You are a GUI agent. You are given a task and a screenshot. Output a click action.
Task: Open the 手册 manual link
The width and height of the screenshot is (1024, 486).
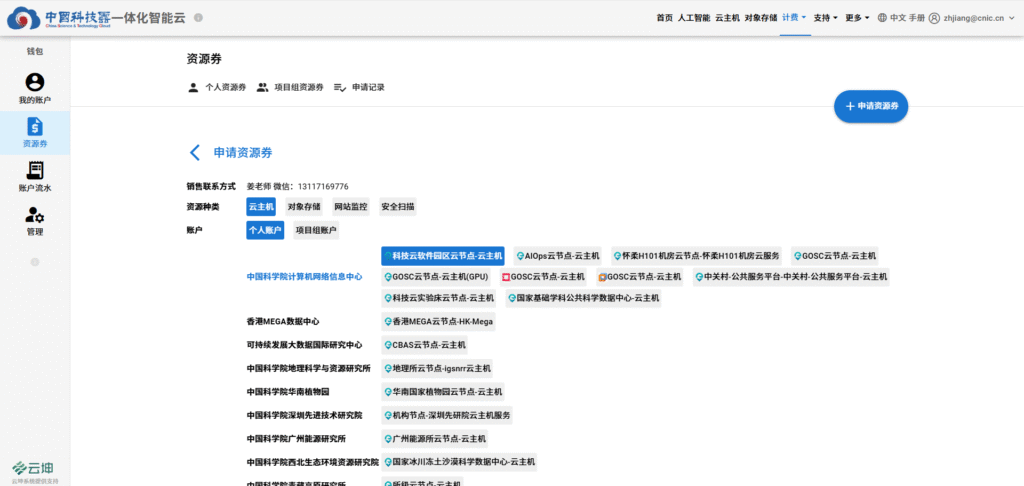click(x=917, y=18)
